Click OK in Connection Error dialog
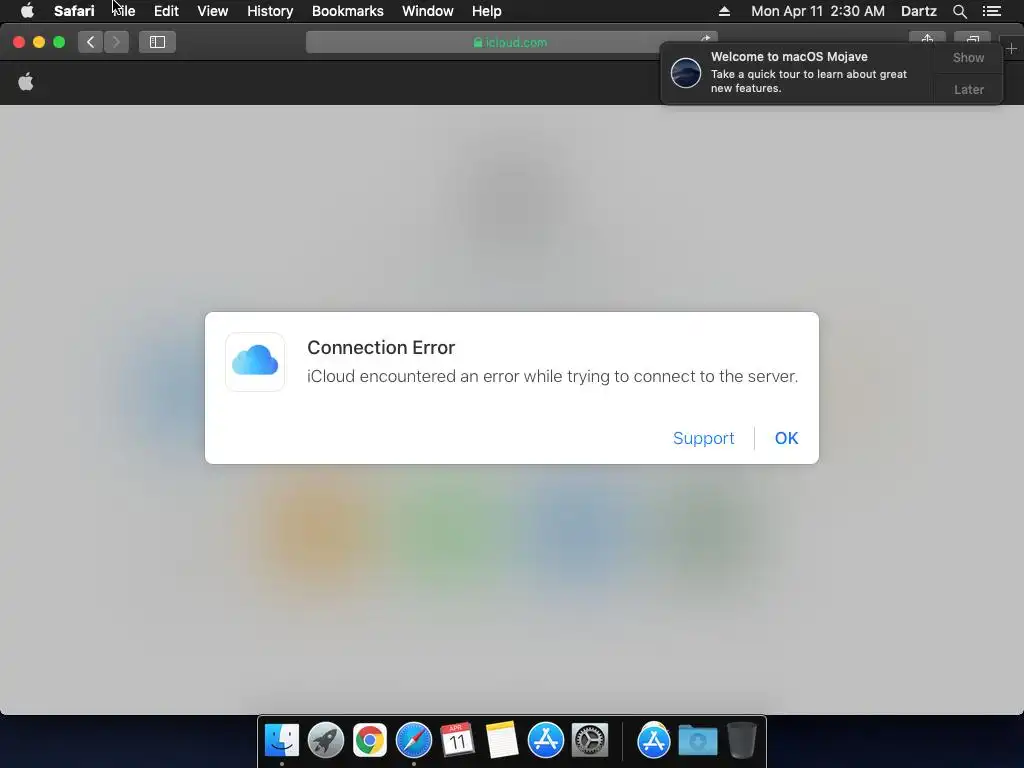Viewport: 1024px width, 768px height. (786, 438)
